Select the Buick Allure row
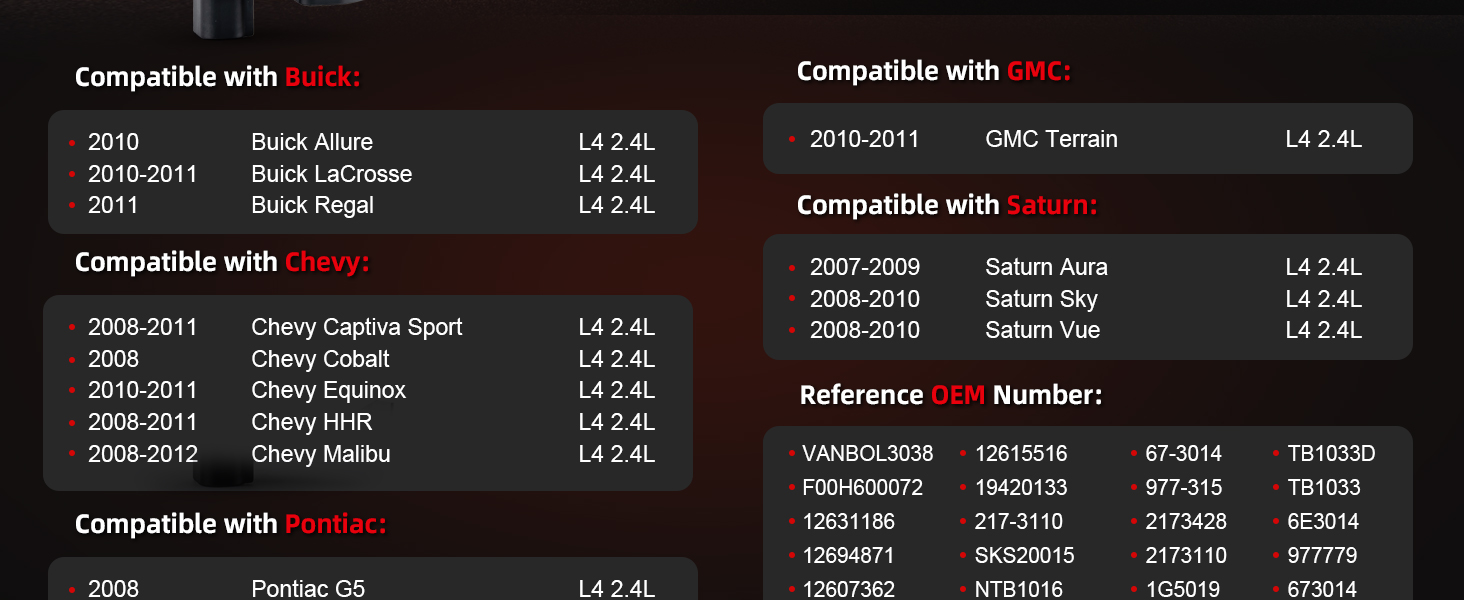Viewport: 1464px width, 600px height. 312,142
